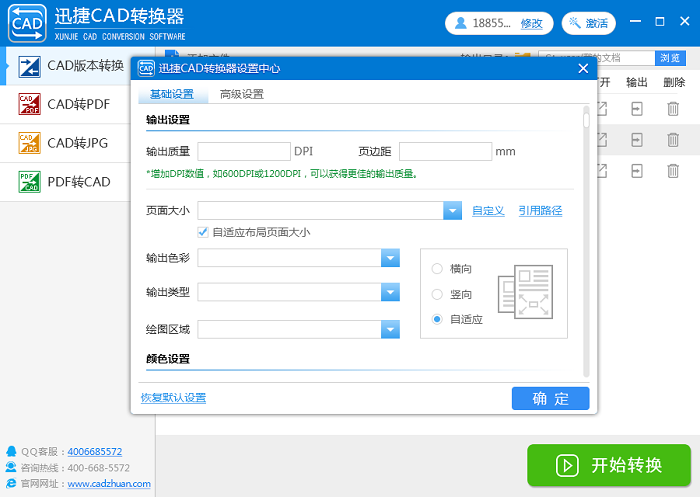This screenshot has height=497, width=700.
Task: Click the user account avatar icon
Action: point(460,23)
